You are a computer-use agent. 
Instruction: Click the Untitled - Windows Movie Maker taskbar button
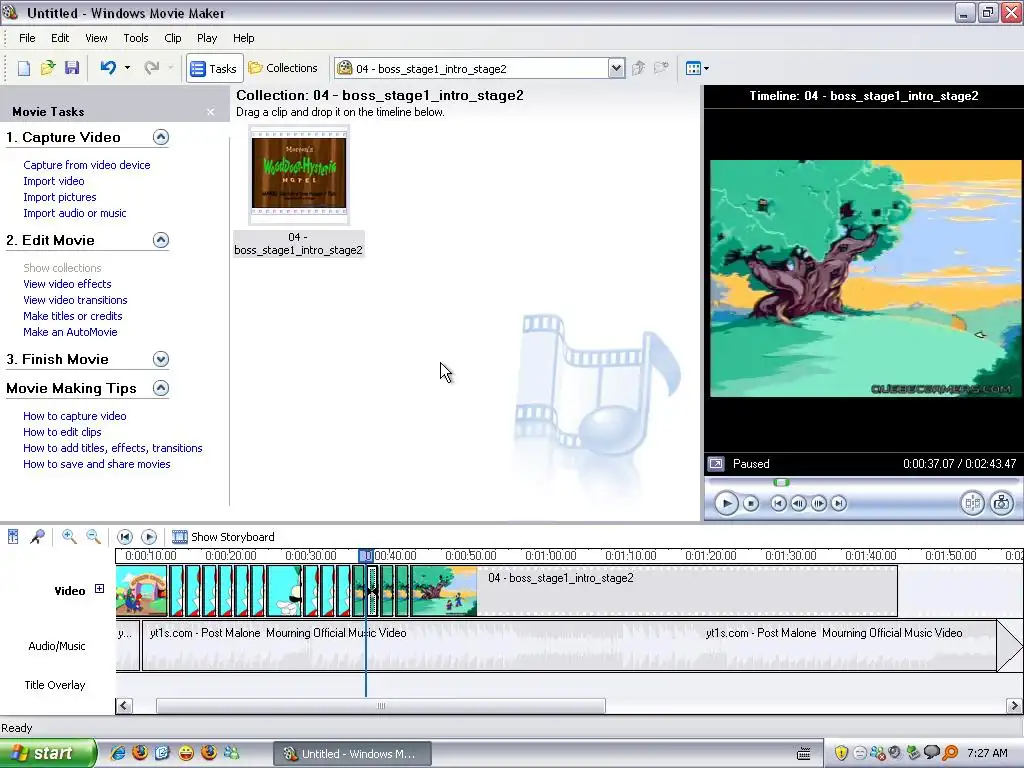[352, 754]
